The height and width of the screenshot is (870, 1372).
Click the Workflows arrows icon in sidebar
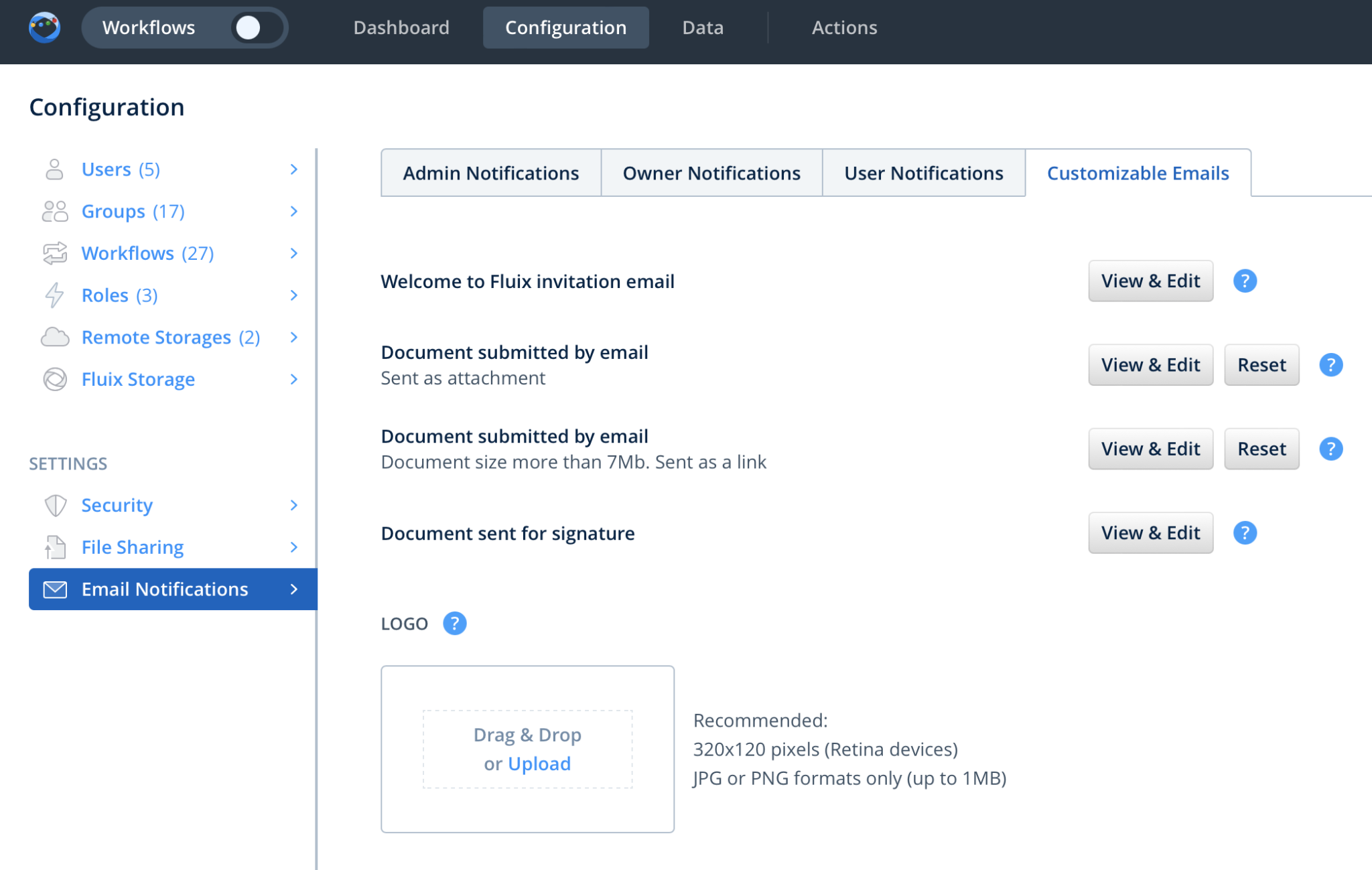(x=54, y=253)
